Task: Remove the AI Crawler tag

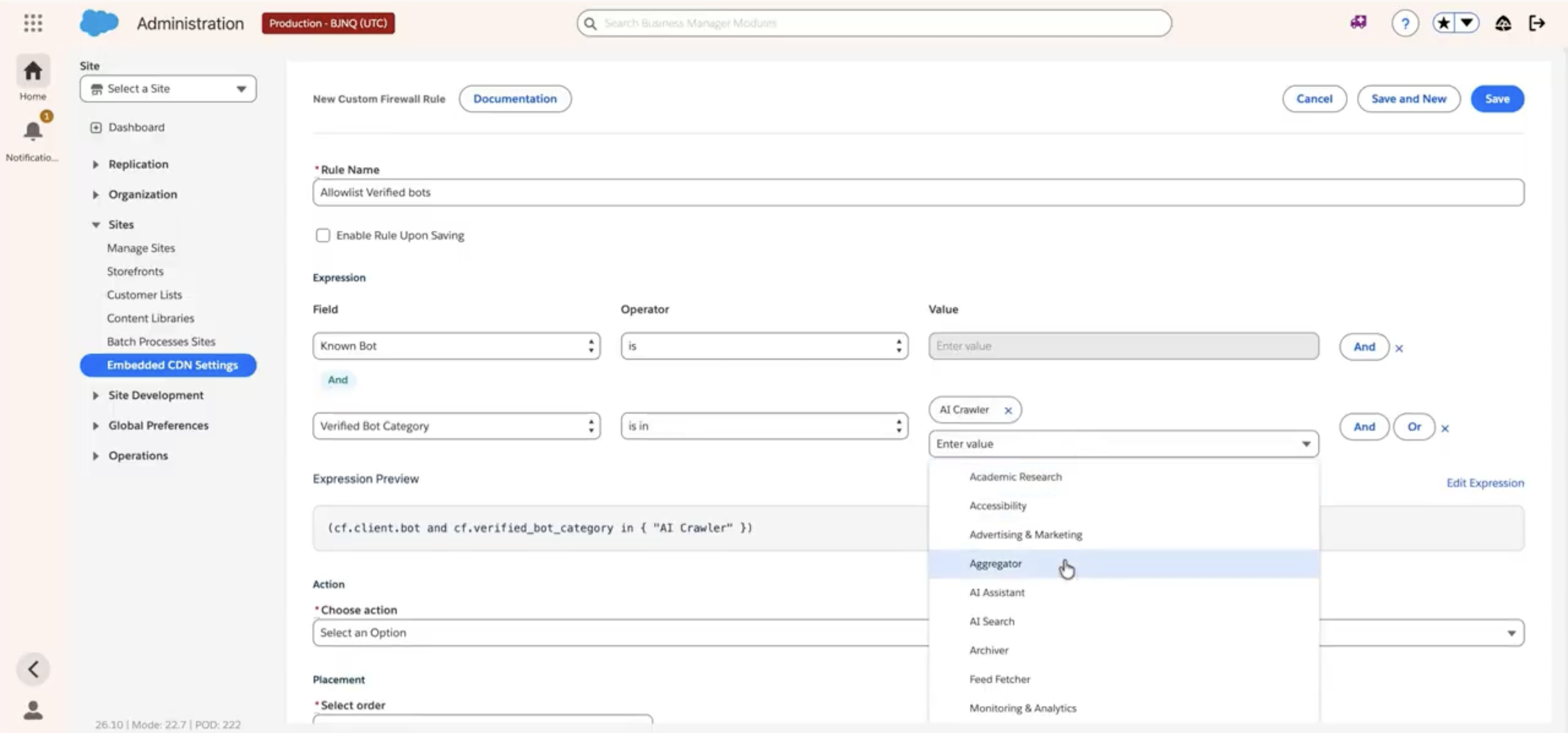Action: click(1008, 411)
